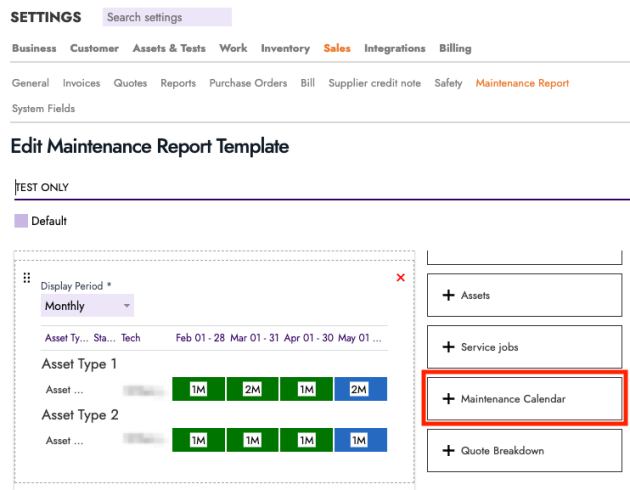This screenshot has width=630, height=490.
Task: Open the Display Period Monthly dropdown
Action: pos(88,306)
